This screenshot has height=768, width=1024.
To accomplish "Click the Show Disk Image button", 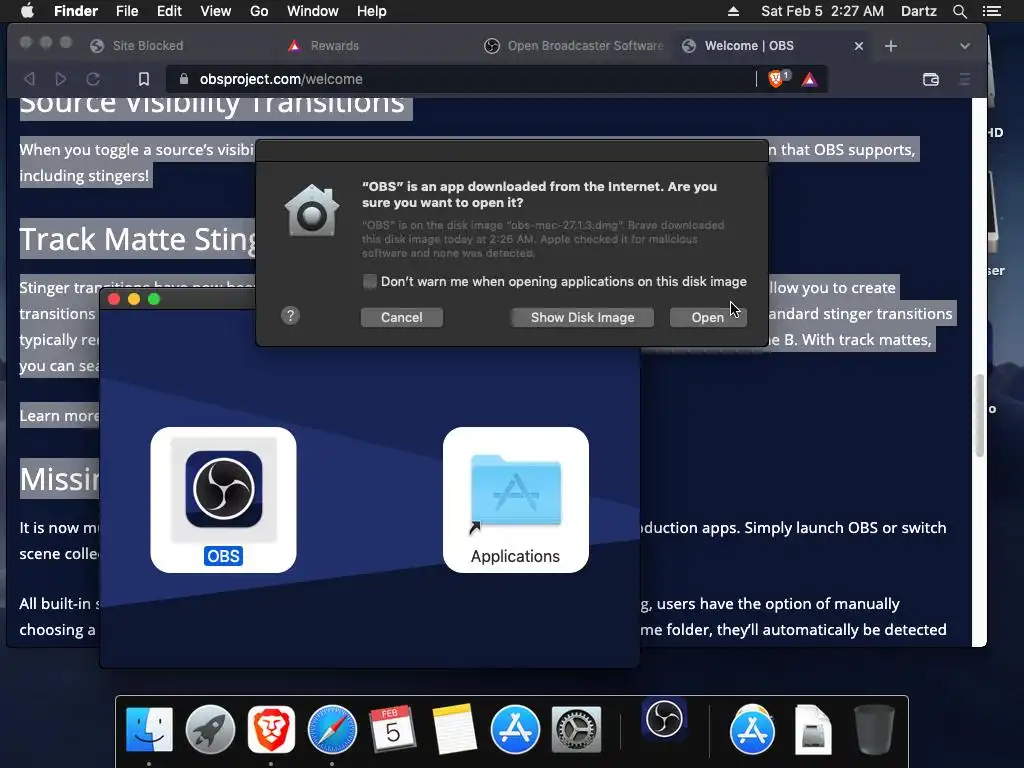I will click(x=583, y=317).
